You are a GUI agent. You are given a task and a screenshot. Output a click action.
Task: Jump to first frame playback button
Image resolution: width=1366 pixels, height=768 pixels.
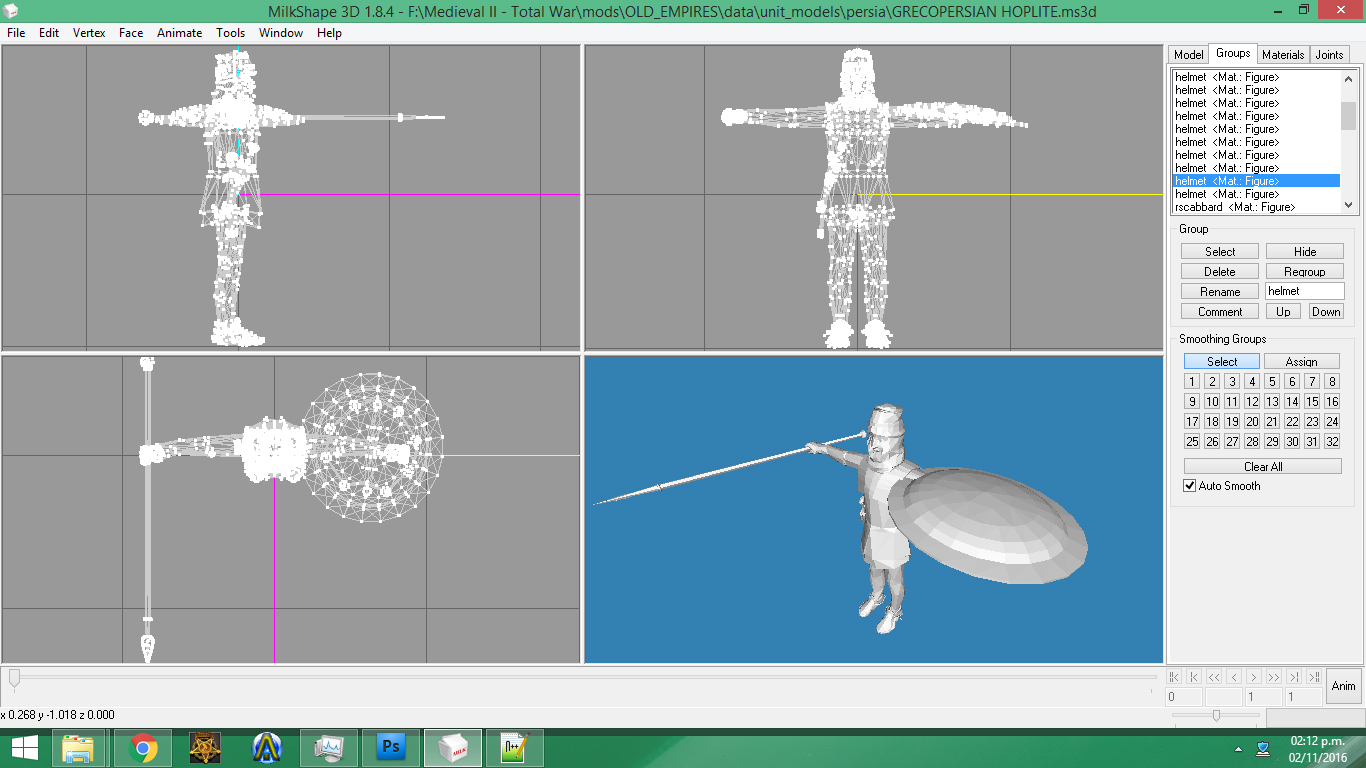[x=1174, y=676]
